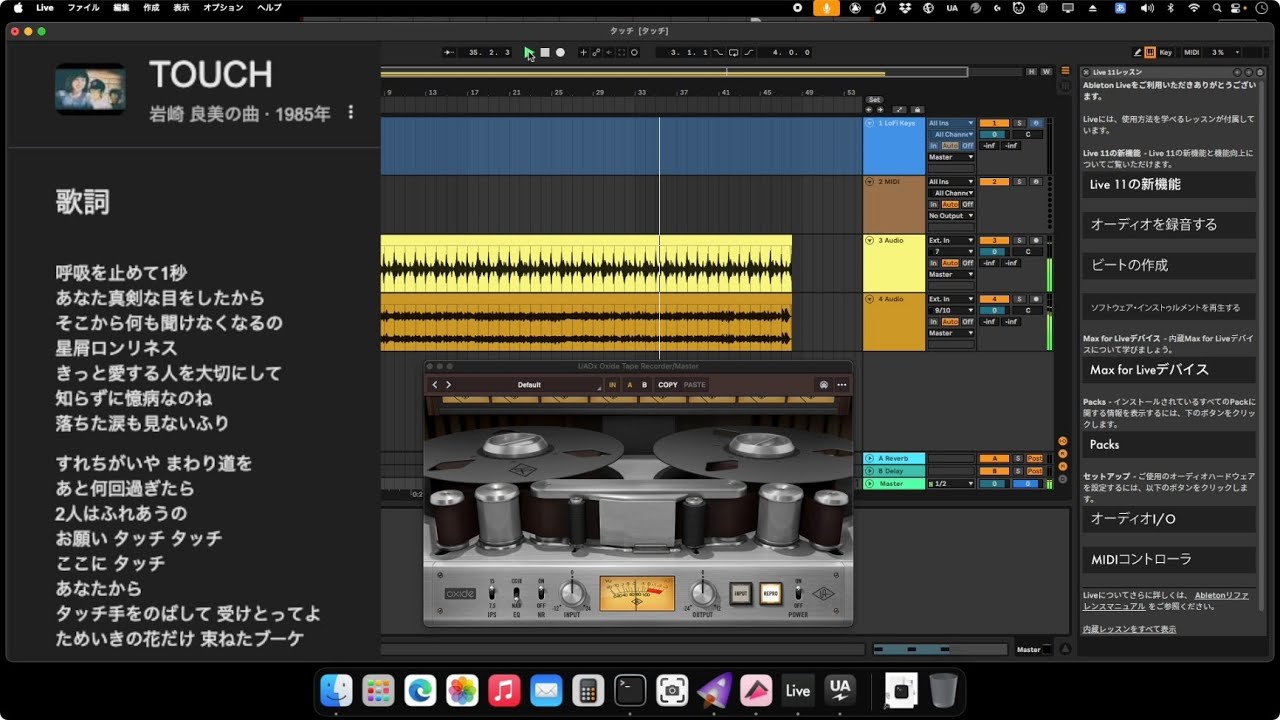
Task: Open the 編集 menu
Action: [x=121, y=7]
